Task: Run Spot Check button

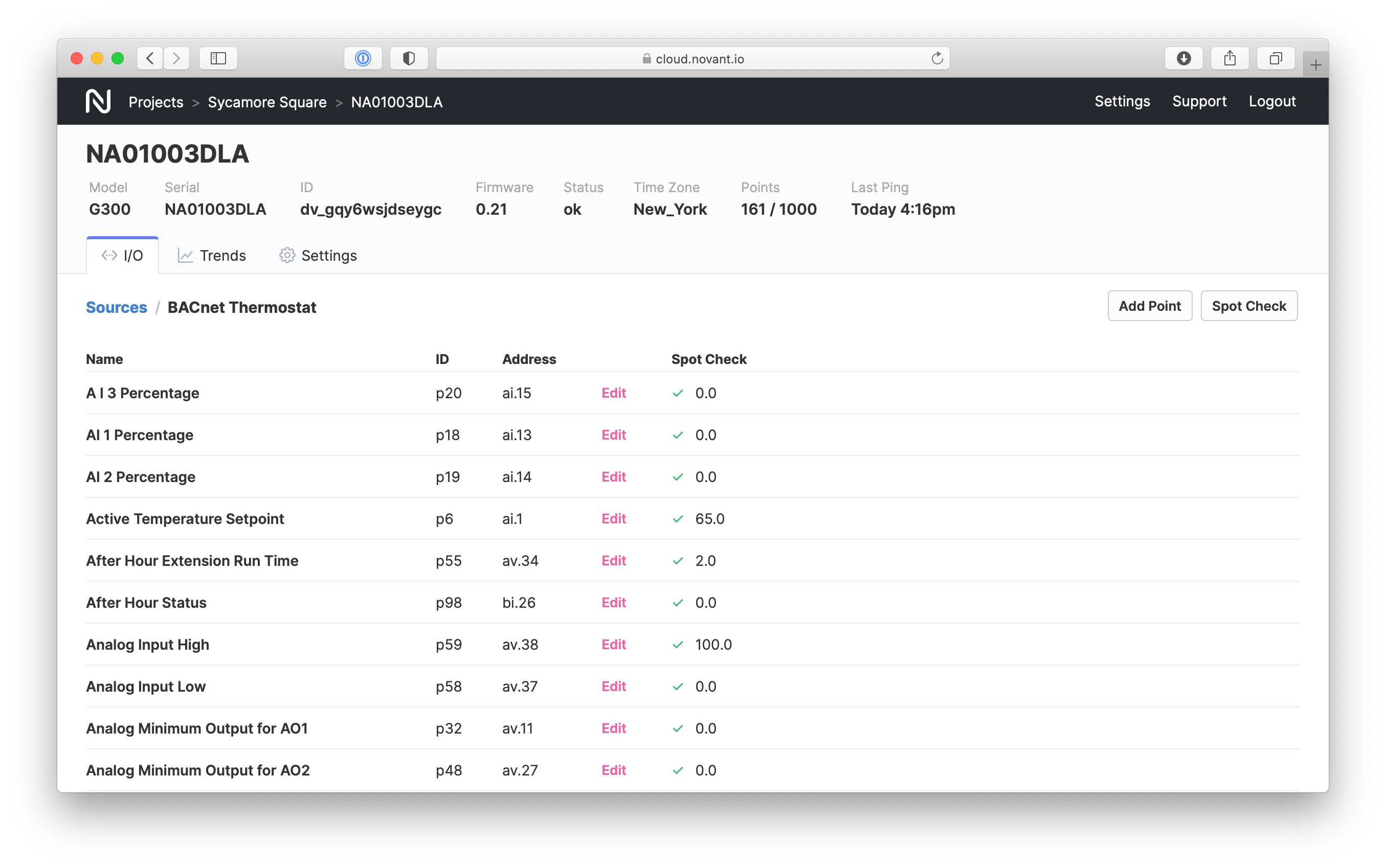Action: pos(1249,306)
